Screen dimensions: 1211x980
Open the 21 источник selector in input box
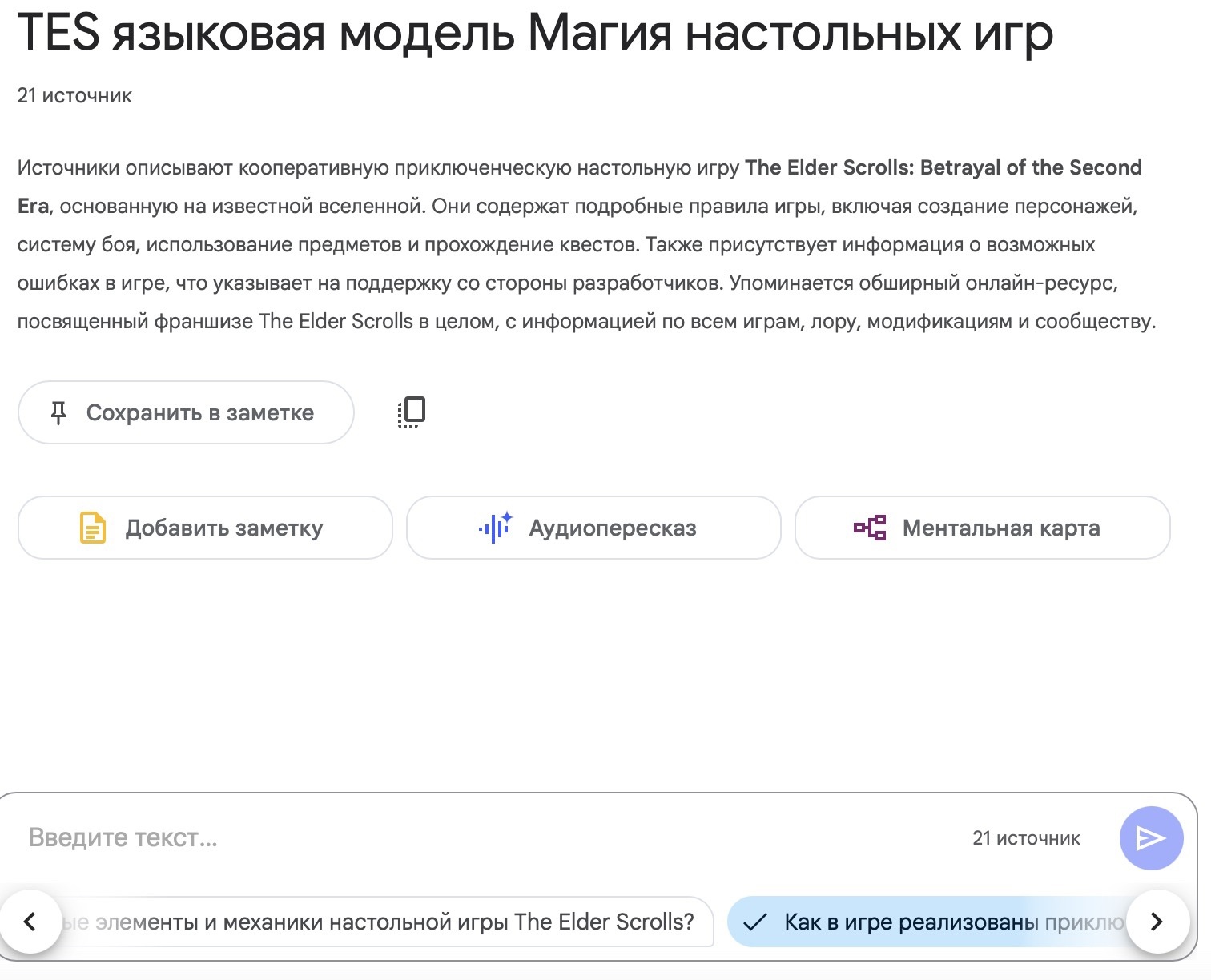1026,838
